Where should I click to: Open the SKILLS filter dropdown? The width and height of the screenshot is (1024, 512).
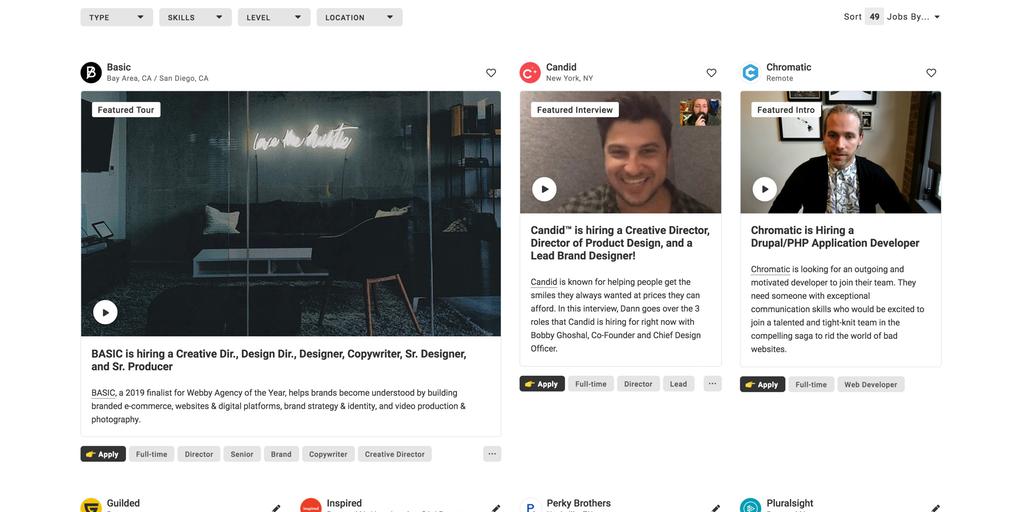195,17
